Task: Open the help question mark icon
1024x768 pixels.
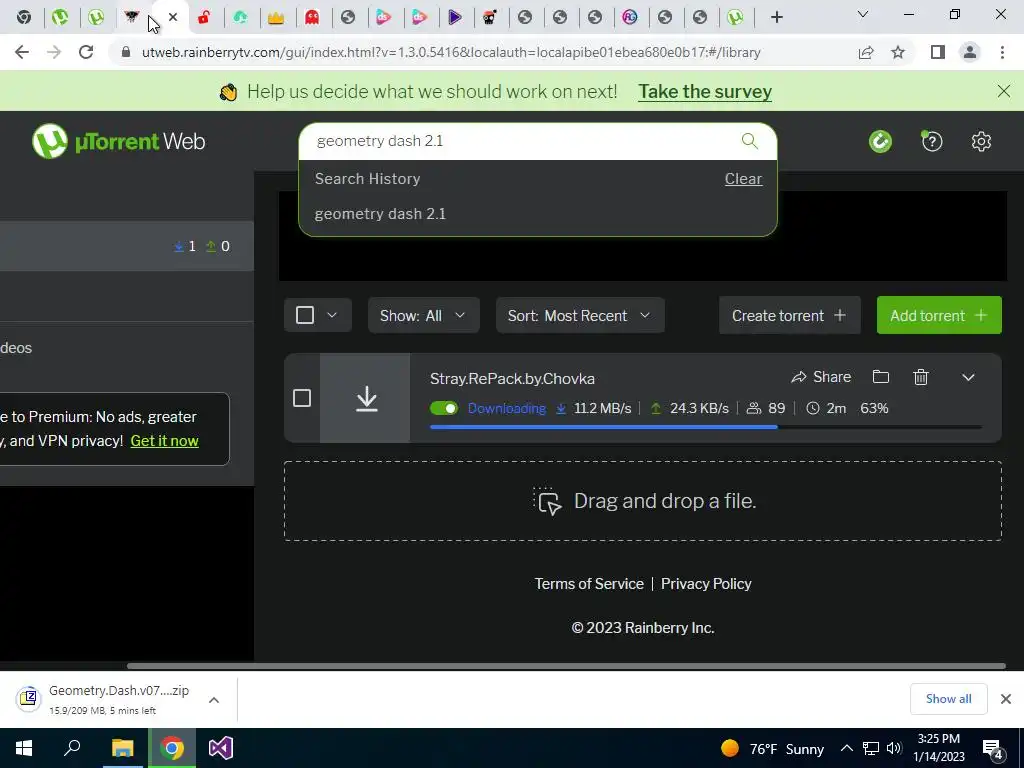Action: click(932, 141)
